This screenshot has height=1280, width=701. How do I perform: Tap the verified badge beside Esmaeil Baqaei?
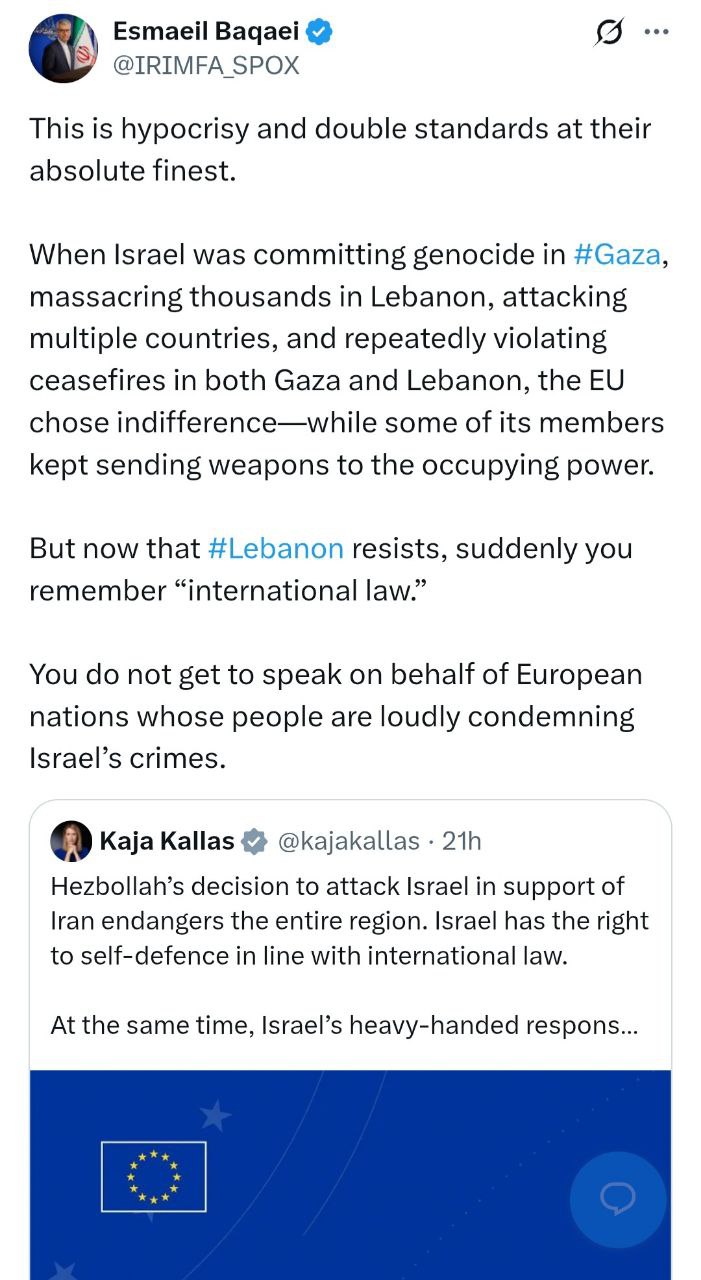pos(320,32)
